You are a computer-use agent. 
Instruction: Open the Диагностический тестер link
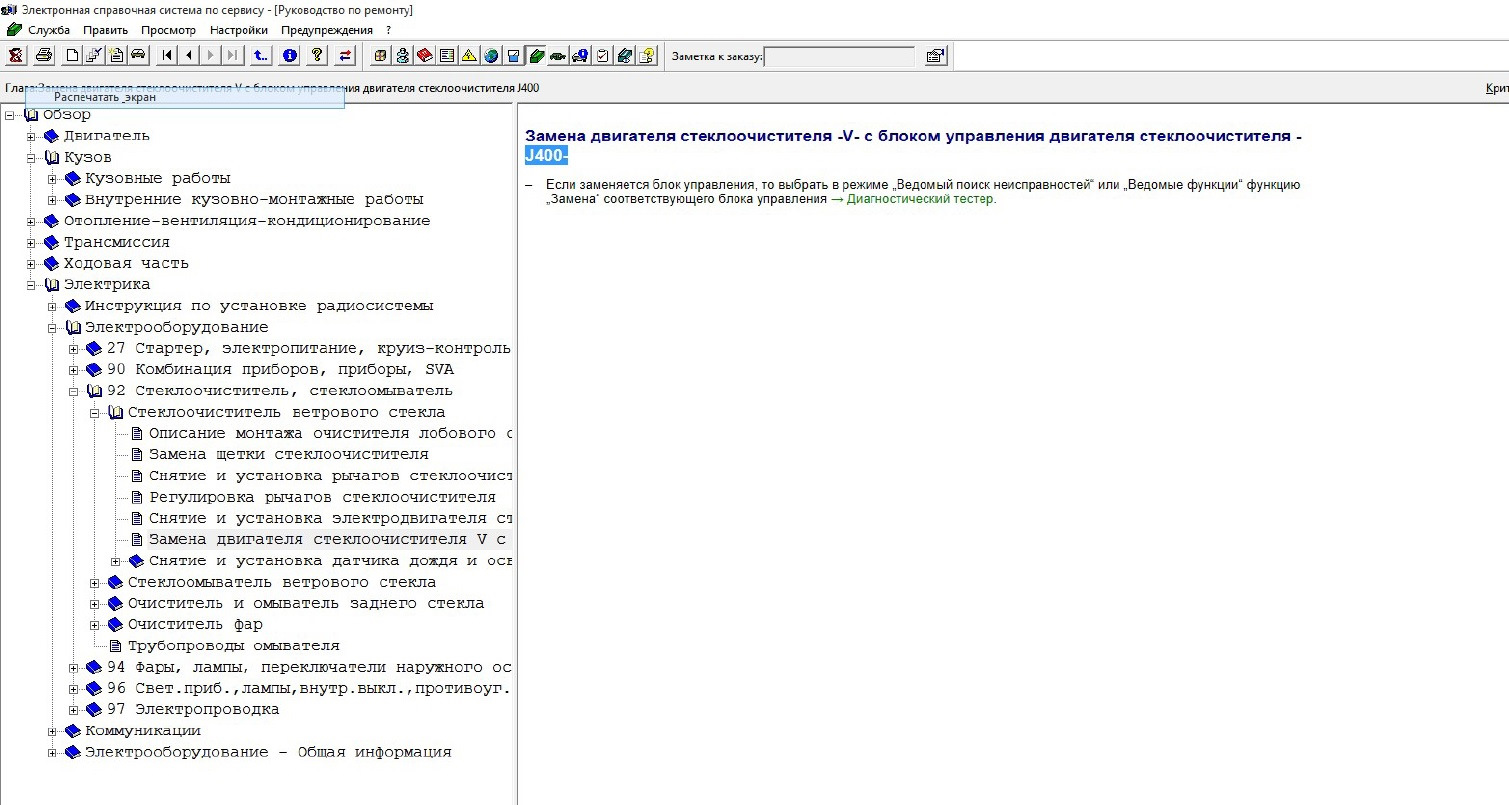(x=921, y=199)
